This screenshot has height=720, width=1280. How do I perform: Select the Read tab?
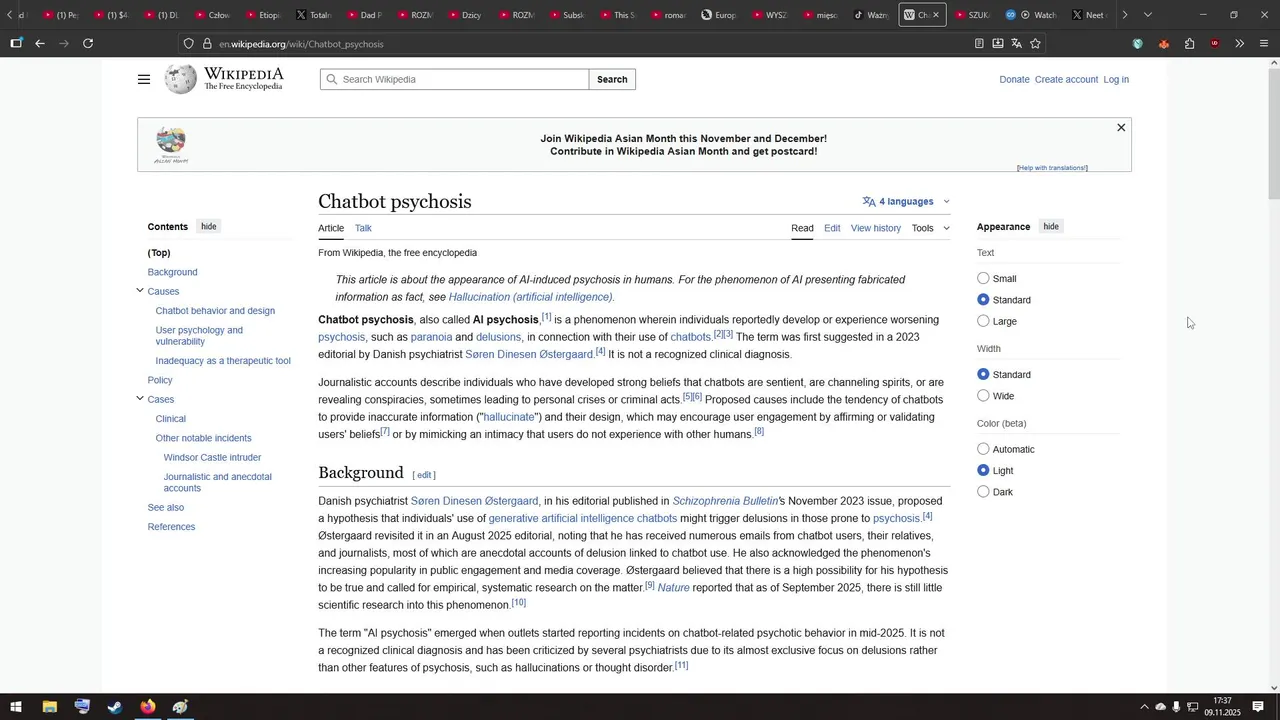click(x=802, y=228)
